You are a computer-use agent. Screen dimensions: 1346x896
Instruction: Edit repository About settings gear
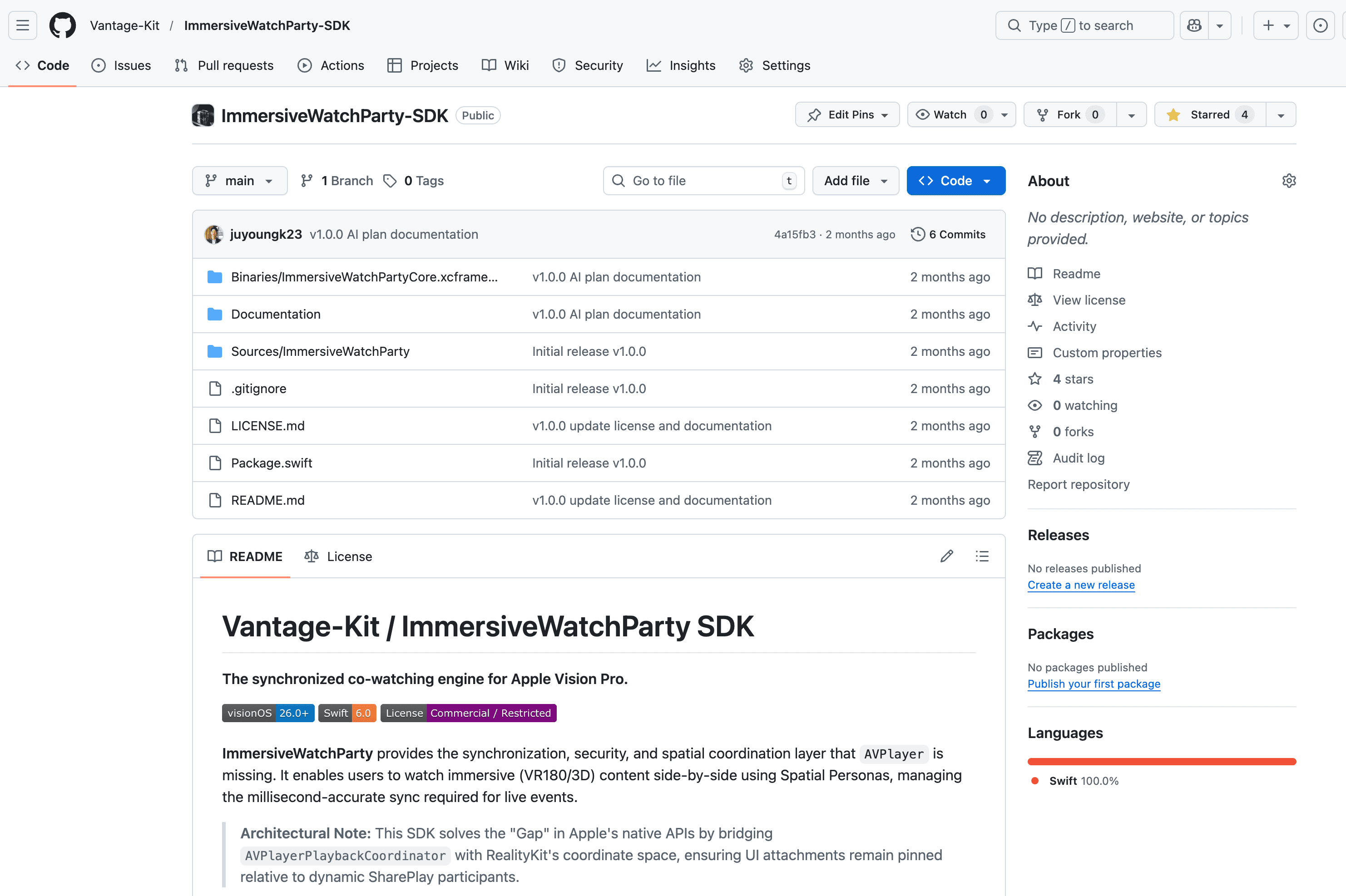coord(1288,181)
